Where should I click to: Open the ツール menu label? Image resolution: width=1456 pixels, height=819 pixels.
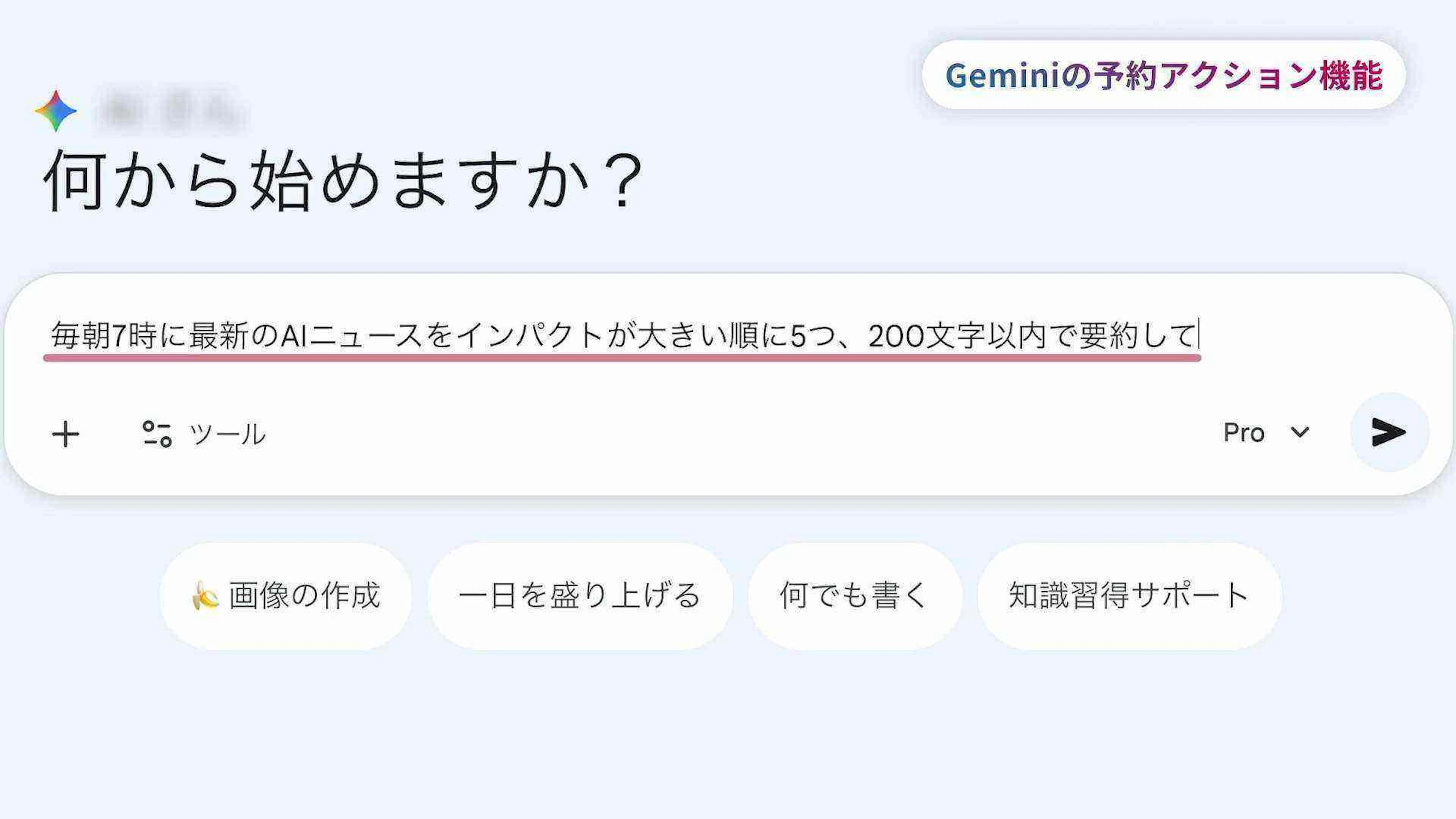click(x=227, y=434)
